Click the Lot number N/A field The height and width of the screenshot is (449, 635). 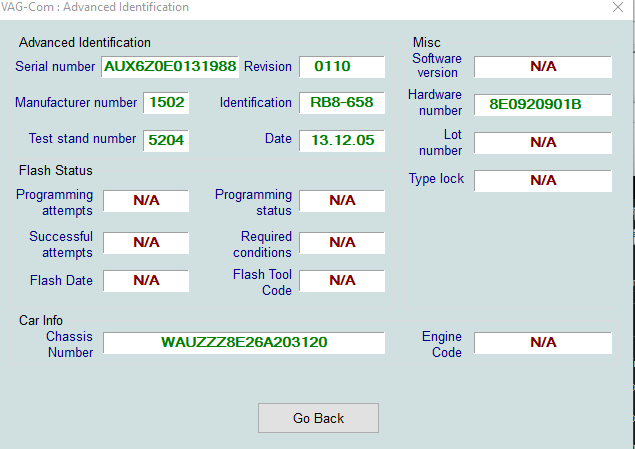[543, 143]
